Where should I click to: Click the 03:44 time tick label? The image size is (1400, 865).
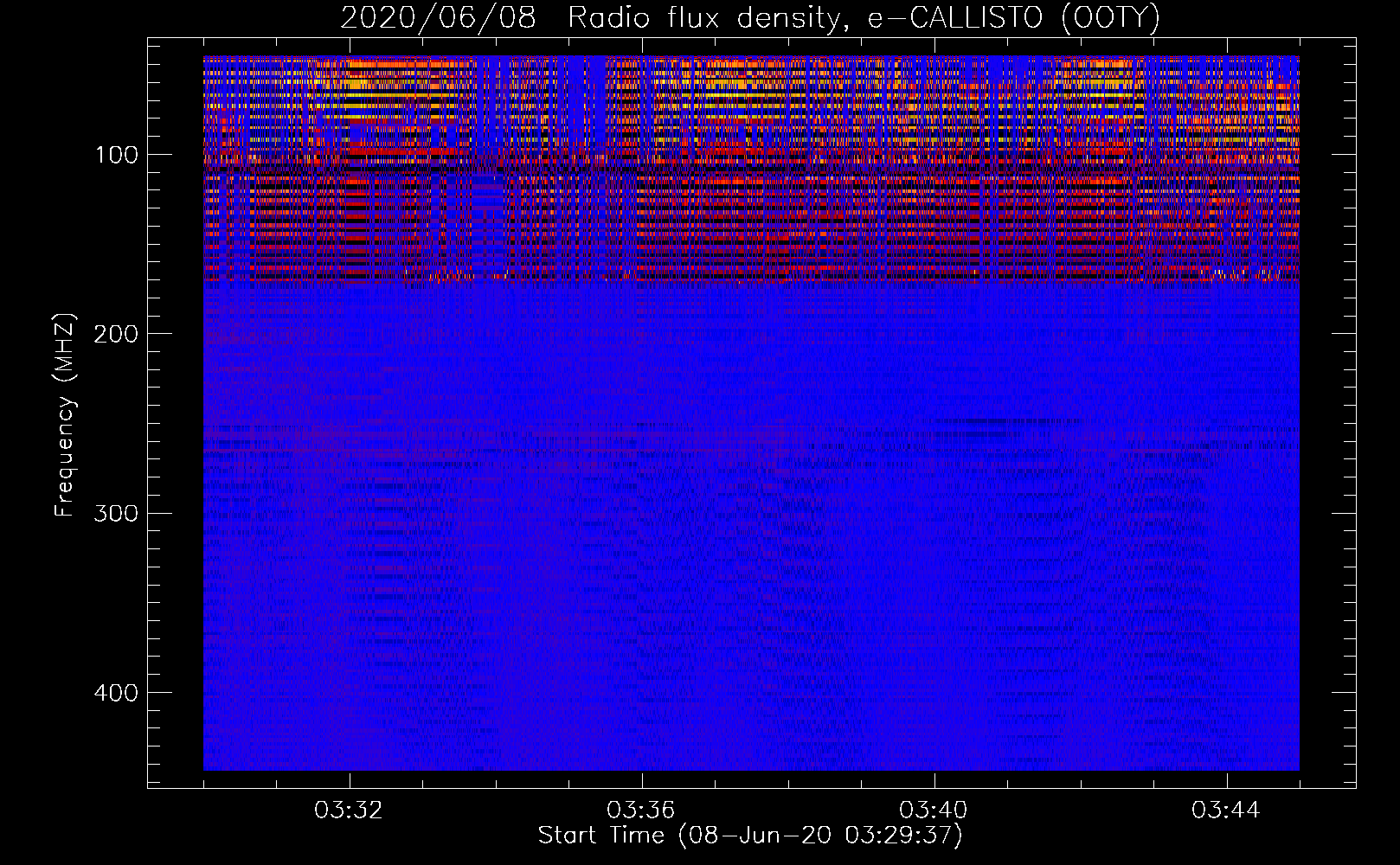pos(1226,811)
